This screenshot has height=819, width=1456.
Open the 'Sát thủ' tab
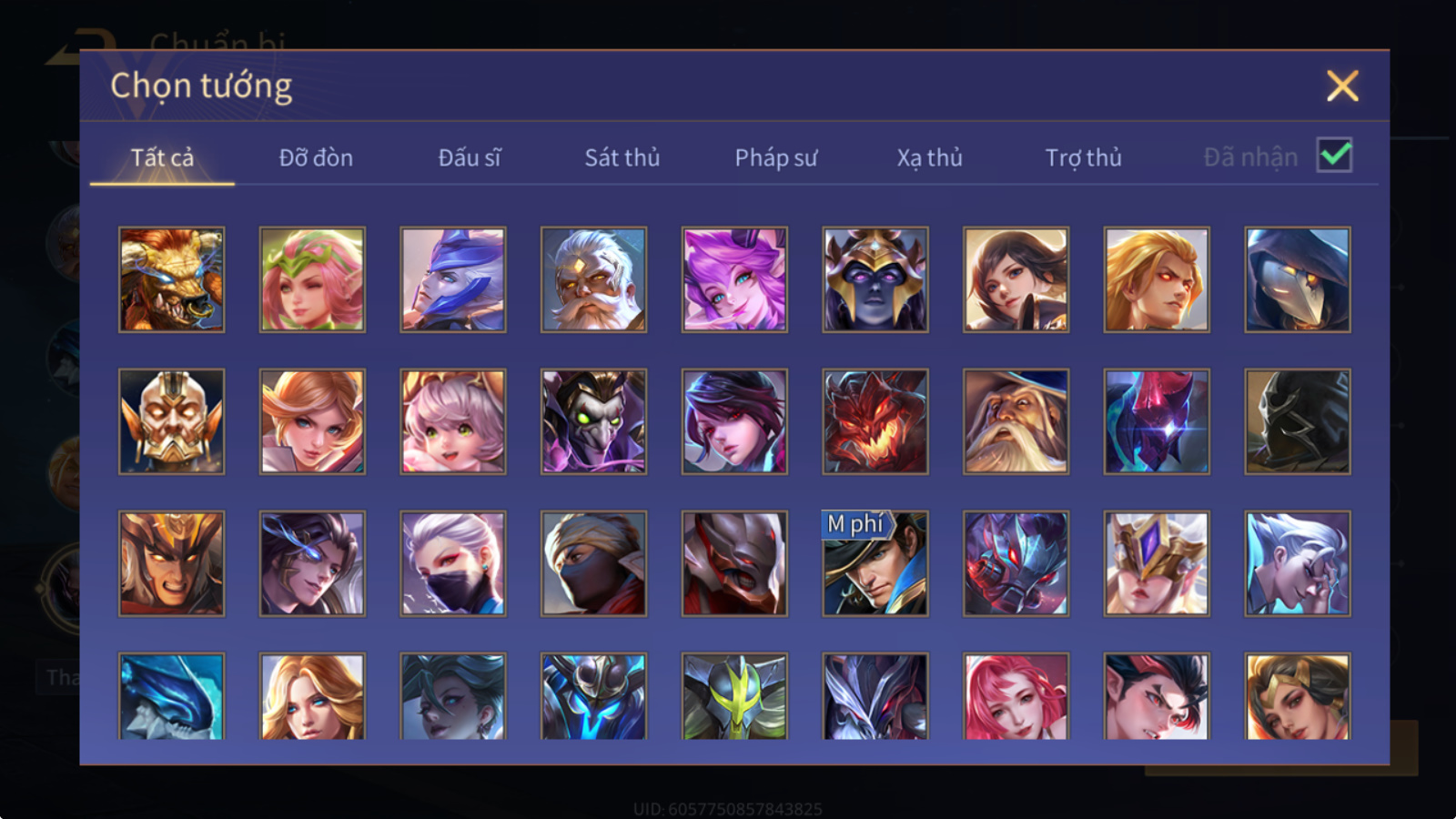point(622,157)
